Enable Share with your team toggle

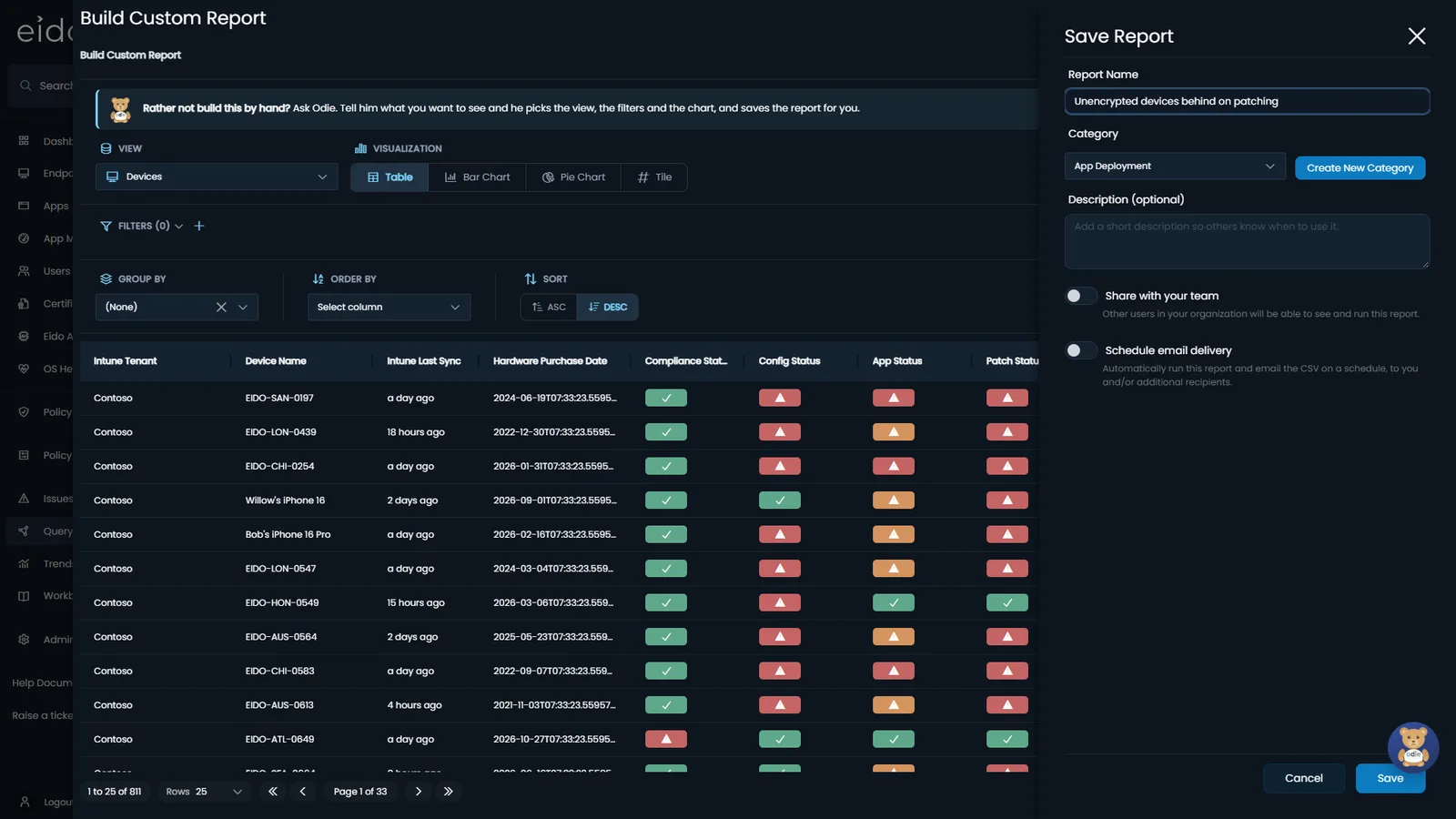click(x=1081, y=296)
